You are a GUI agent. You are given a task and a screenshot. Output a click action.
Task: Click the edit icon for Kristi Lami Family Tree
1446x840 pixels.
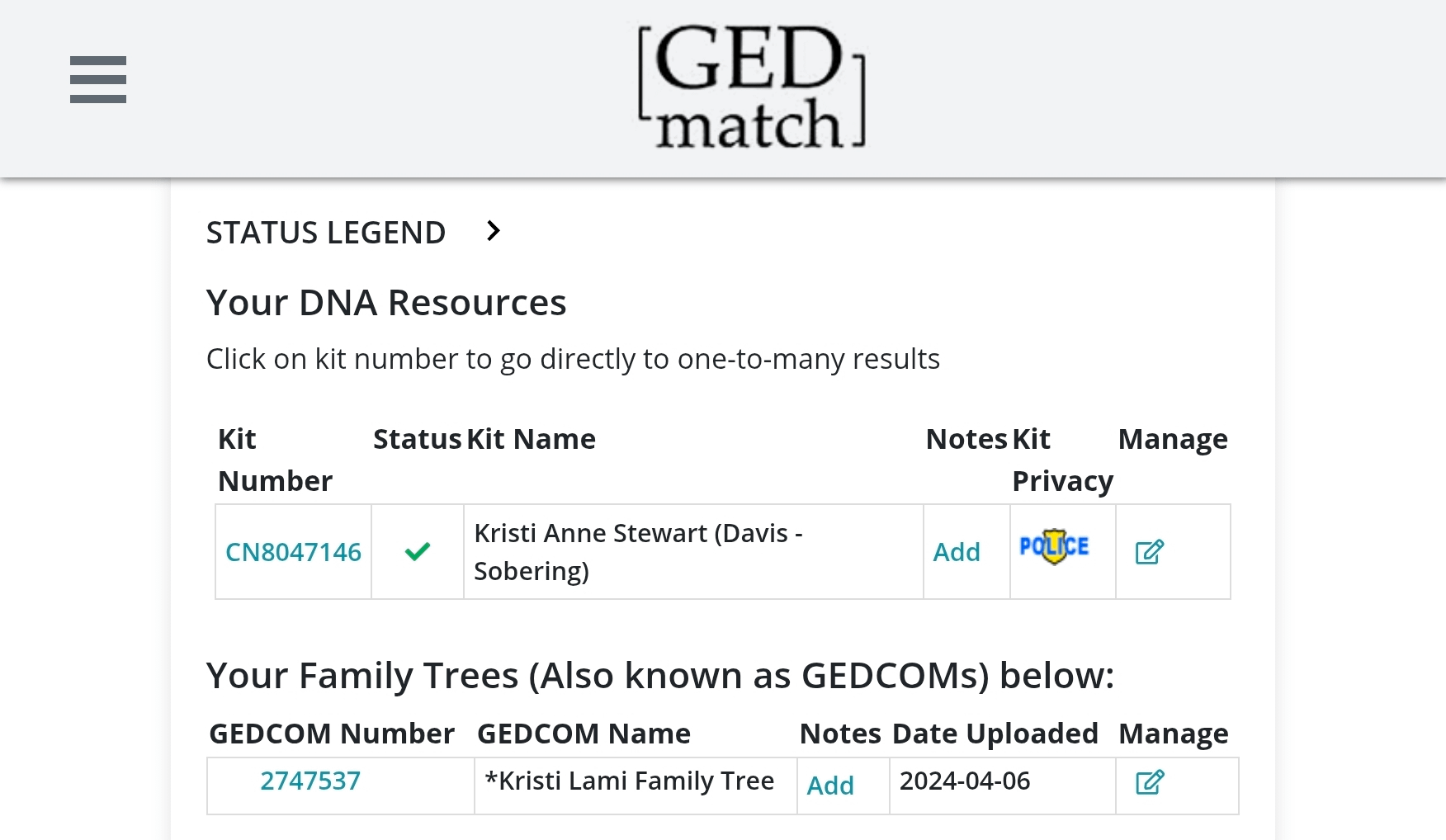tap(1149, 782)
